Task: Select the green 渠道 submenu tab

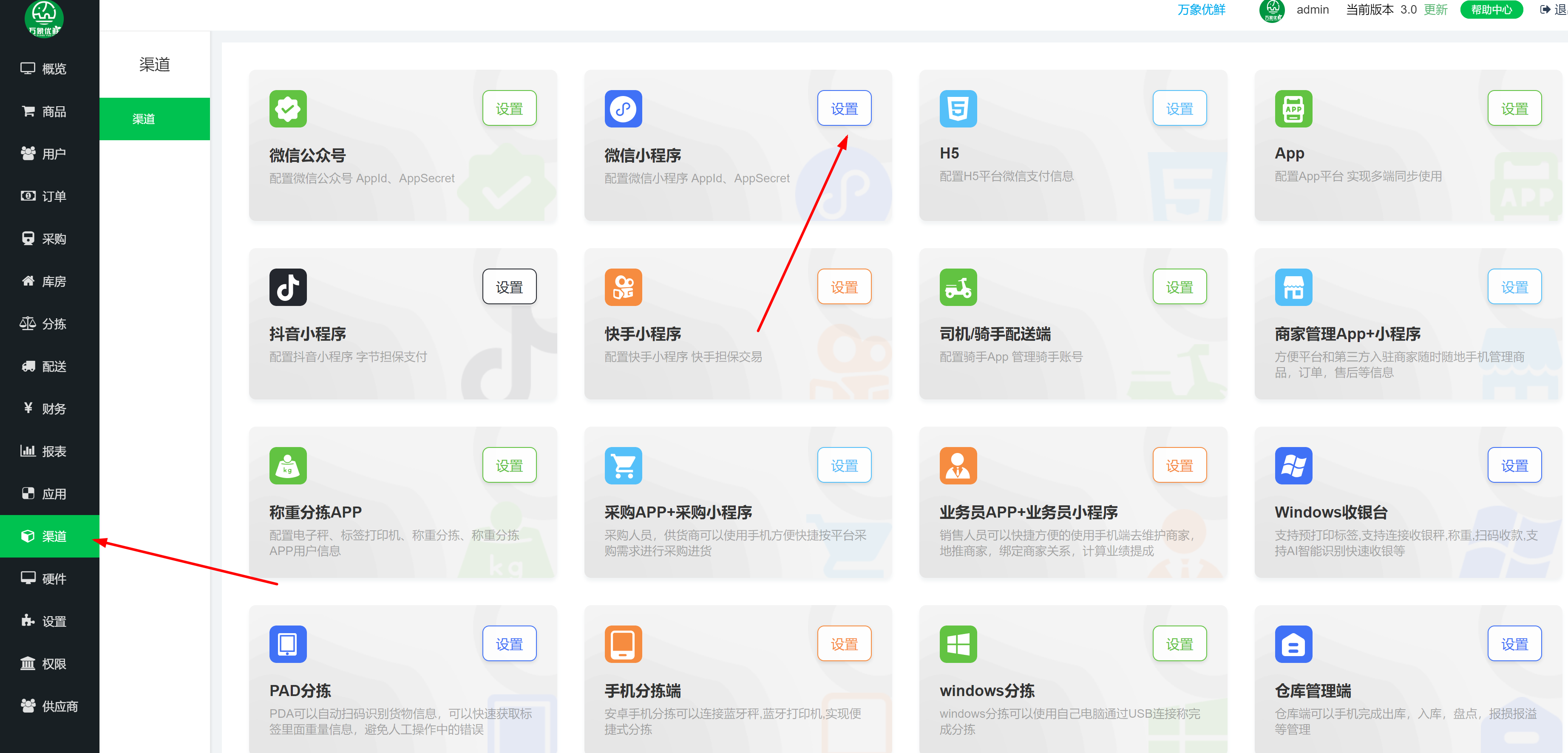Action: pyautogui.click(x=155, y=119)
